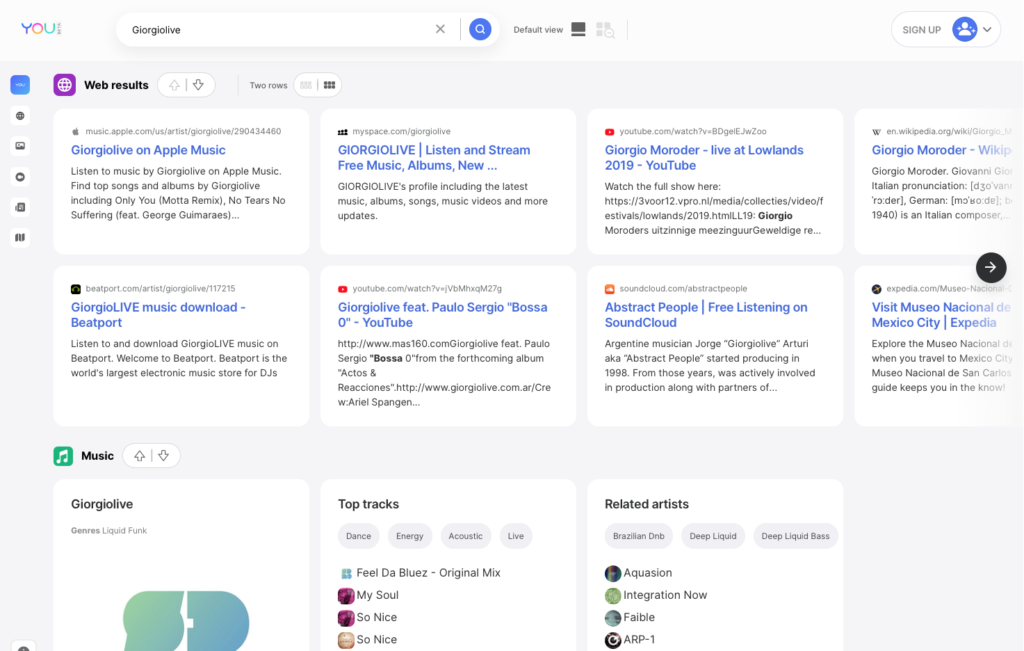Click the Apple favicon beside music.apple.com URL
Screen dimensions: 1024x651
(x=76, y=131)
